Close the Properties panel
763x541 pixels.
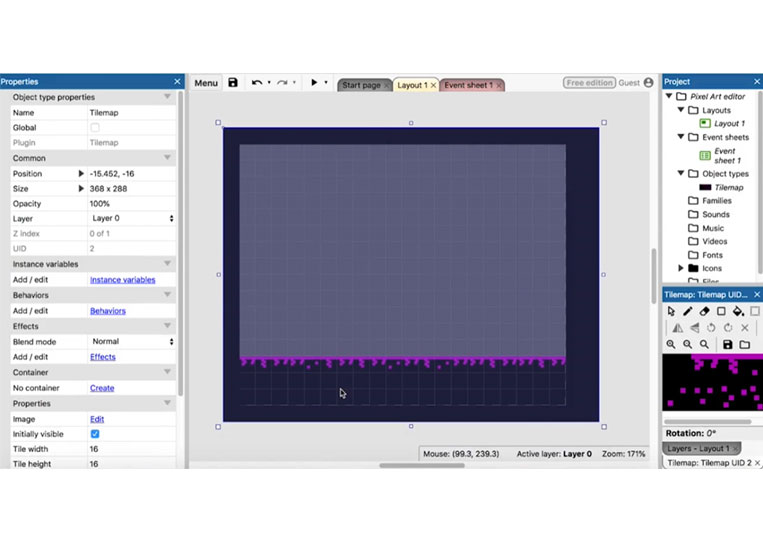(177, 81)
